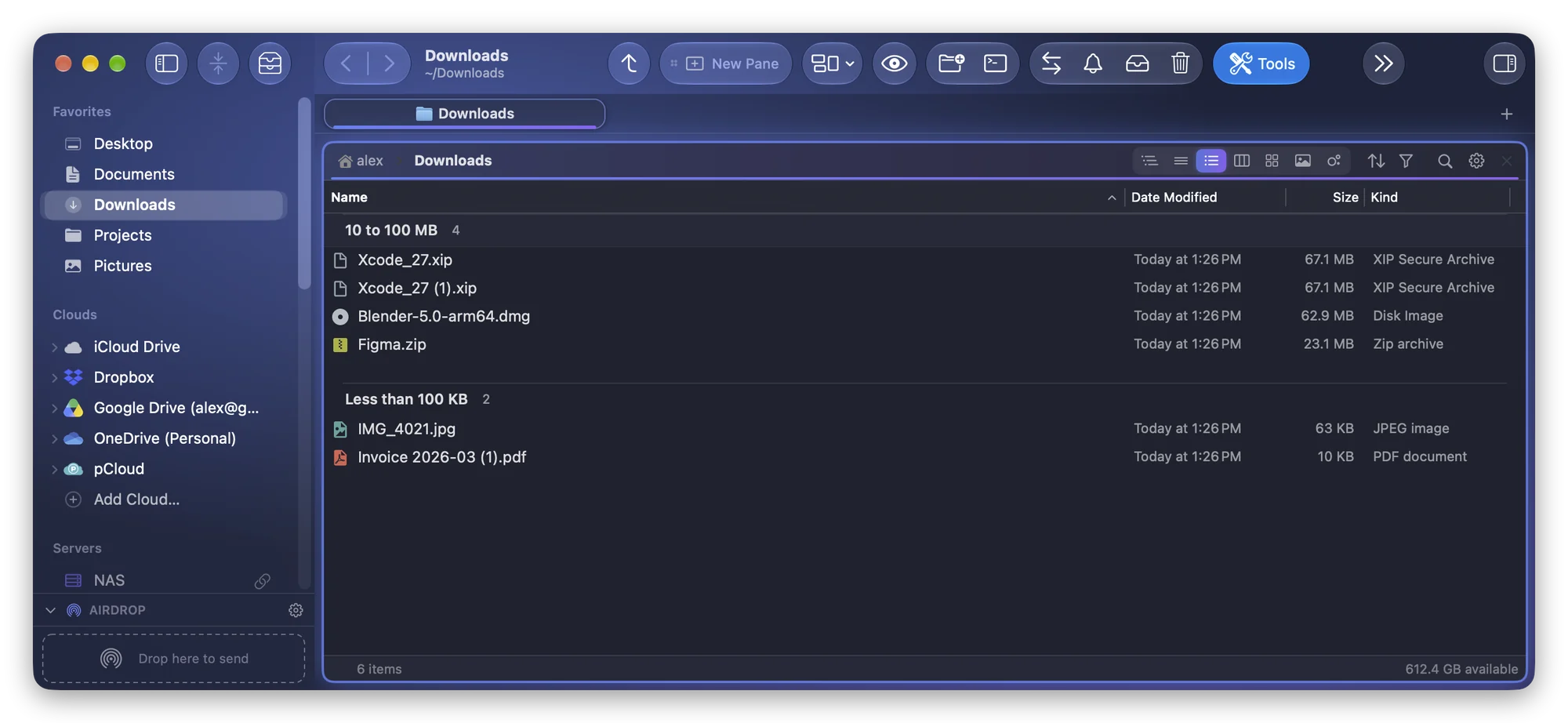Screen dimensions: 1568x723
Task: Open the filter funnel
Action: [x=1406, y=161]
